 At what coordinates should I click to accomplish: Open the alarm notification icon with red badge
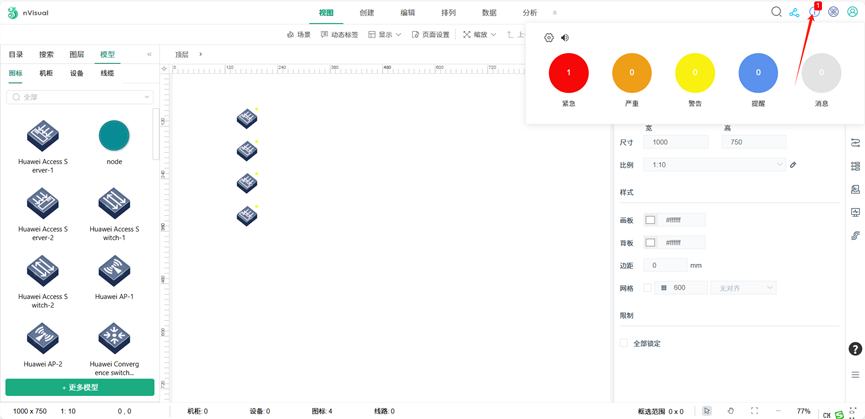pos(814,12)
